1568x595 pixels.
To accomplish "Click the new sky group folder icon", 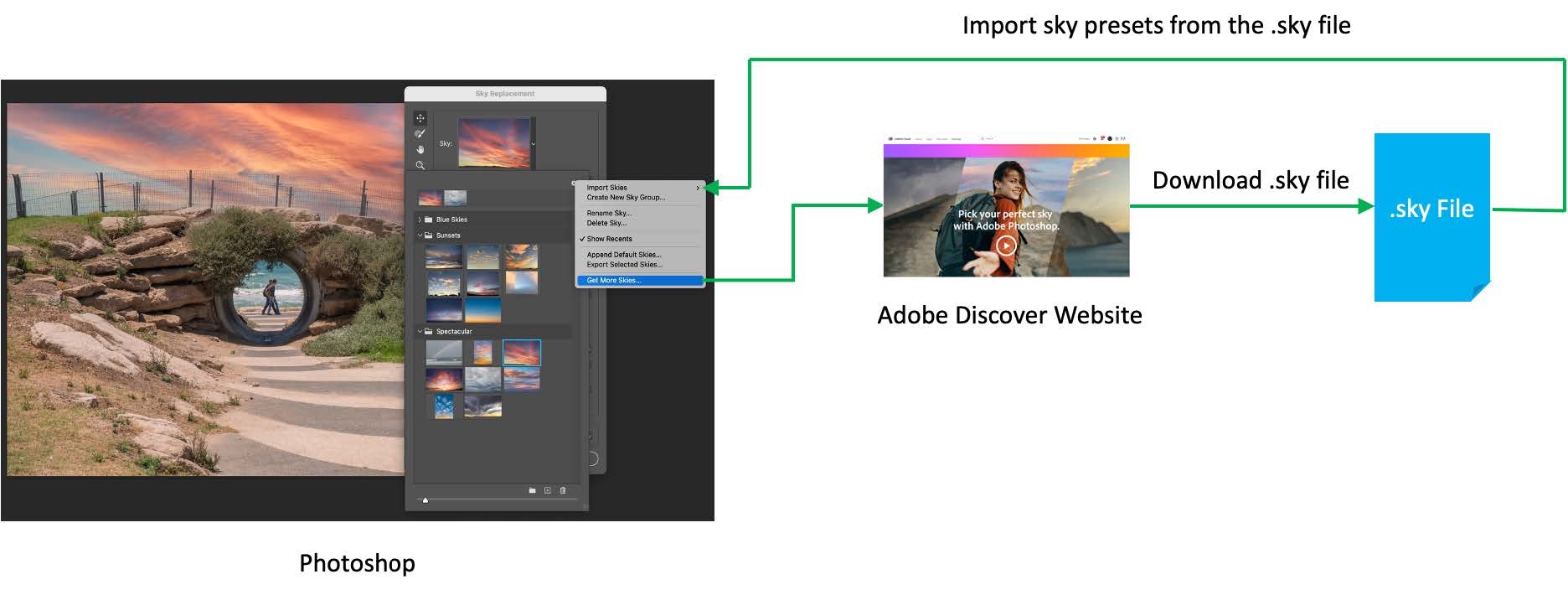I will [x=532, y=490].
